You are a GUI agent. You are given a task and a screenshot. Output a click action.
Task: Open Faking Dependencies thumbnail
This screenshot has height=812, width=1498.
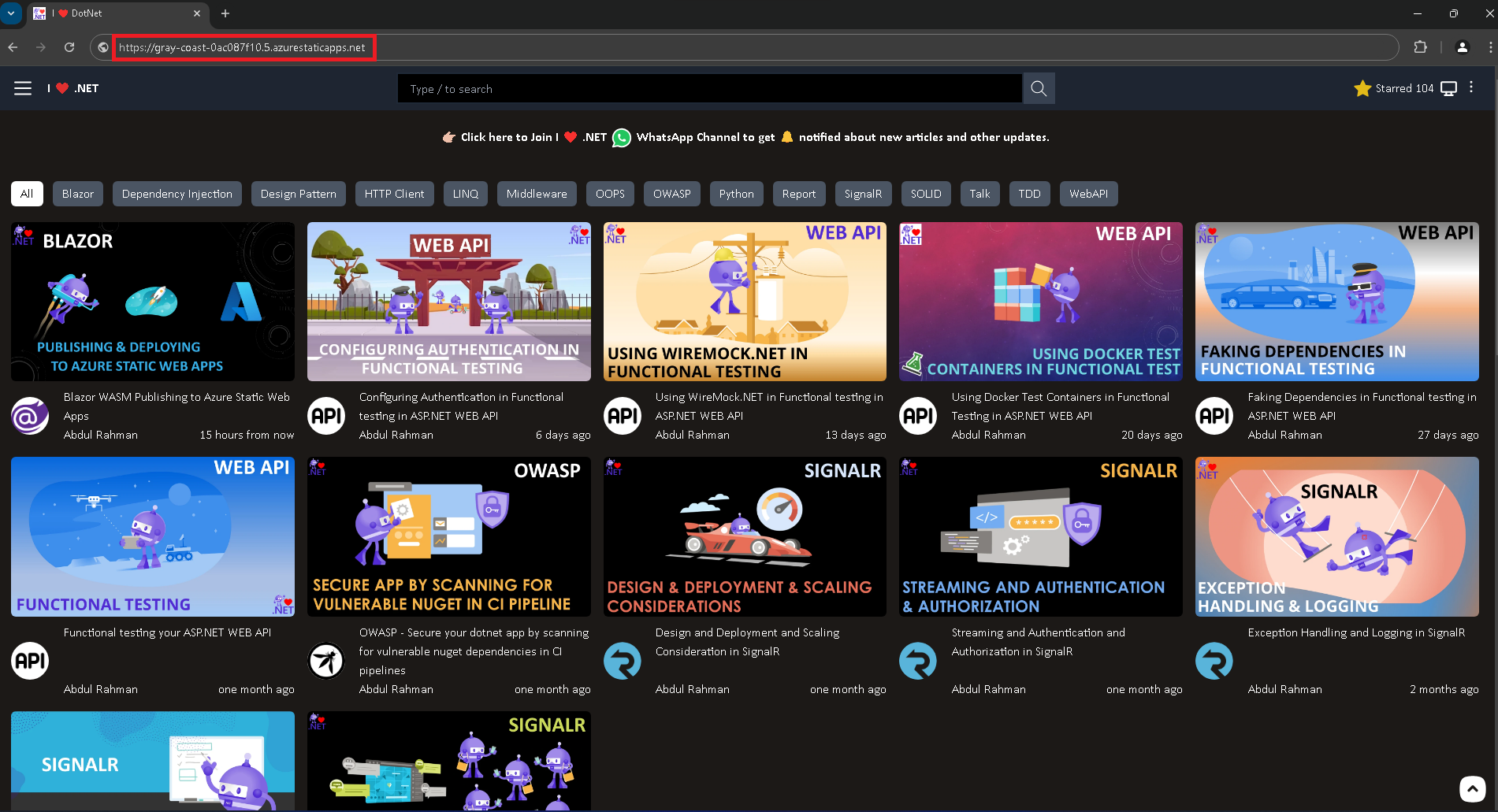[x=1337, y=302]
